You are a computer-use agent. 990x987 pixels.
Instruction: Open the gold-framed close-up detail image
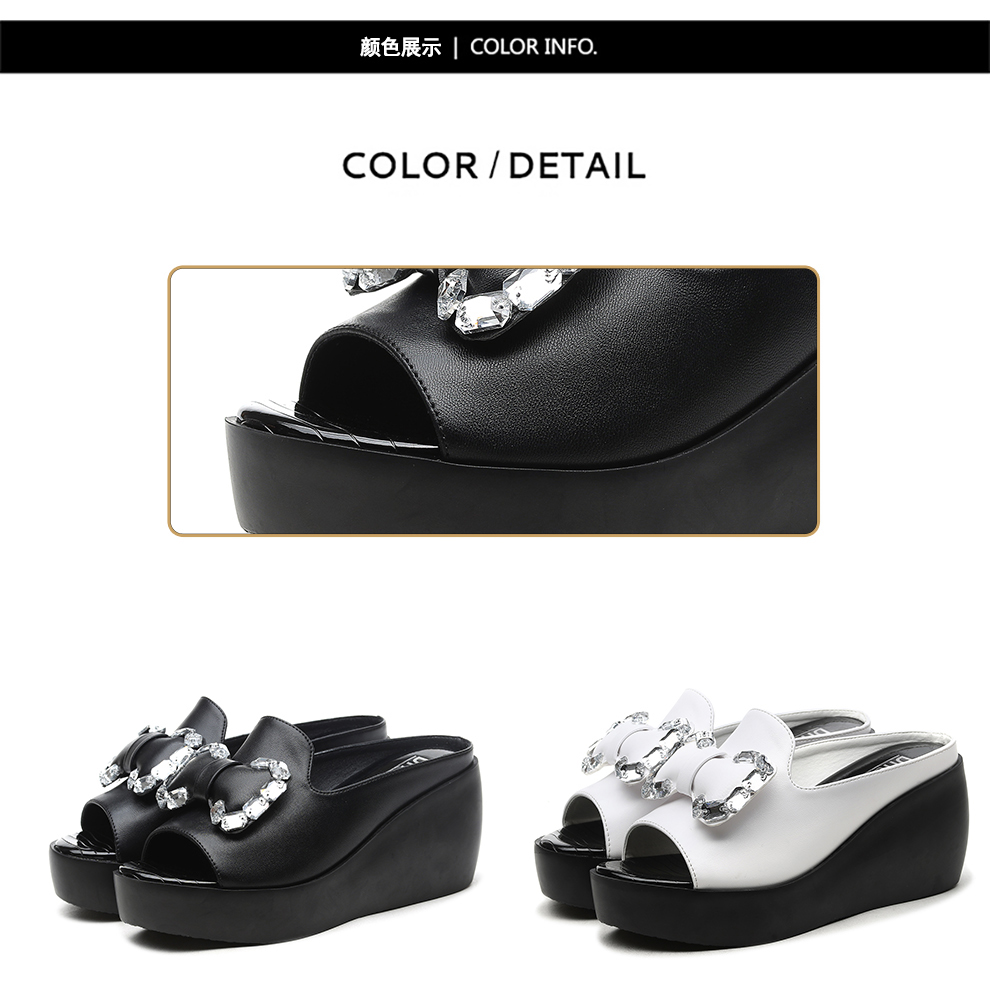pos(494,401)
